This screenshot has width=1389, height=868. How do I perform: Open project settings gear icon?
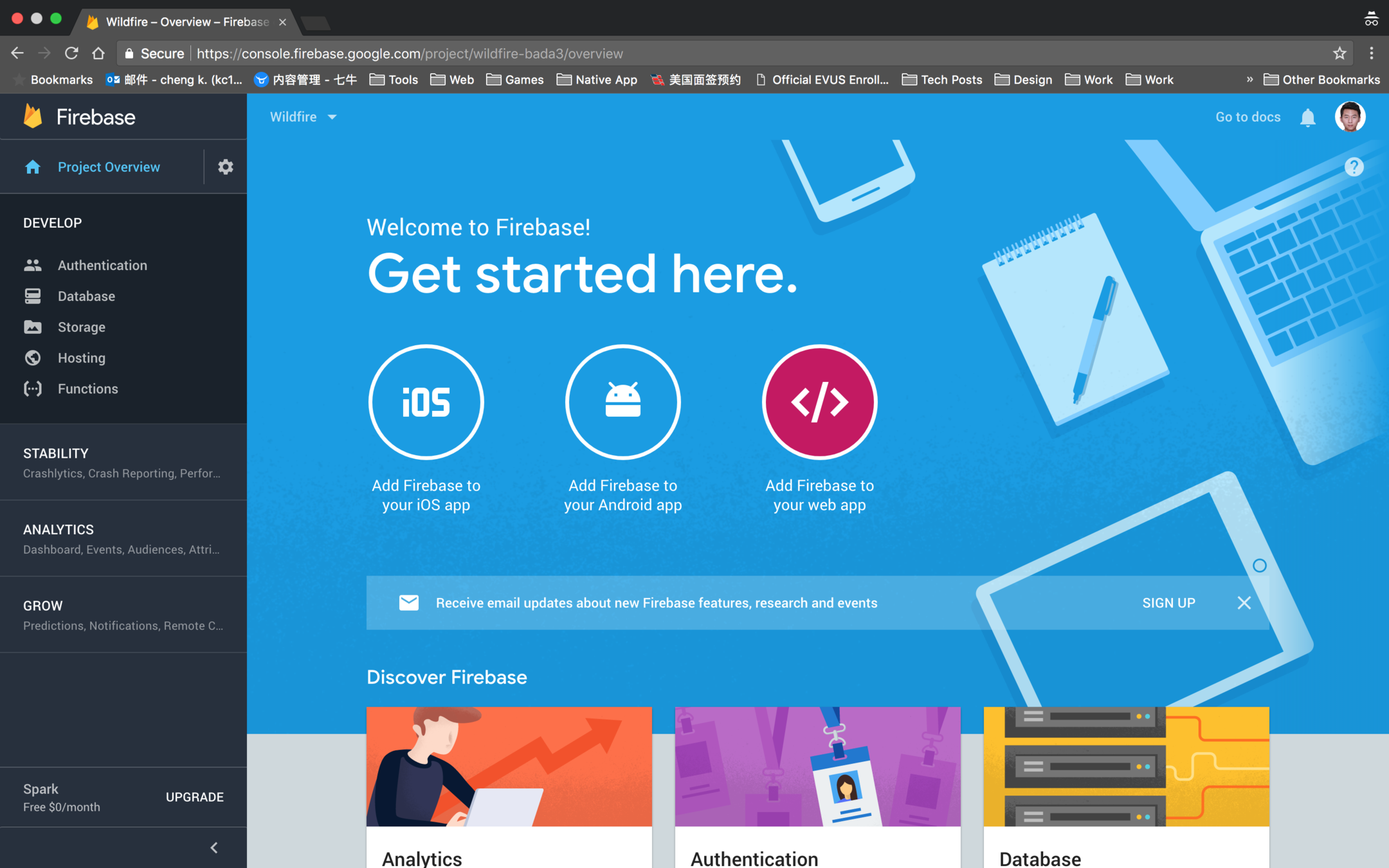coord(225,167)
